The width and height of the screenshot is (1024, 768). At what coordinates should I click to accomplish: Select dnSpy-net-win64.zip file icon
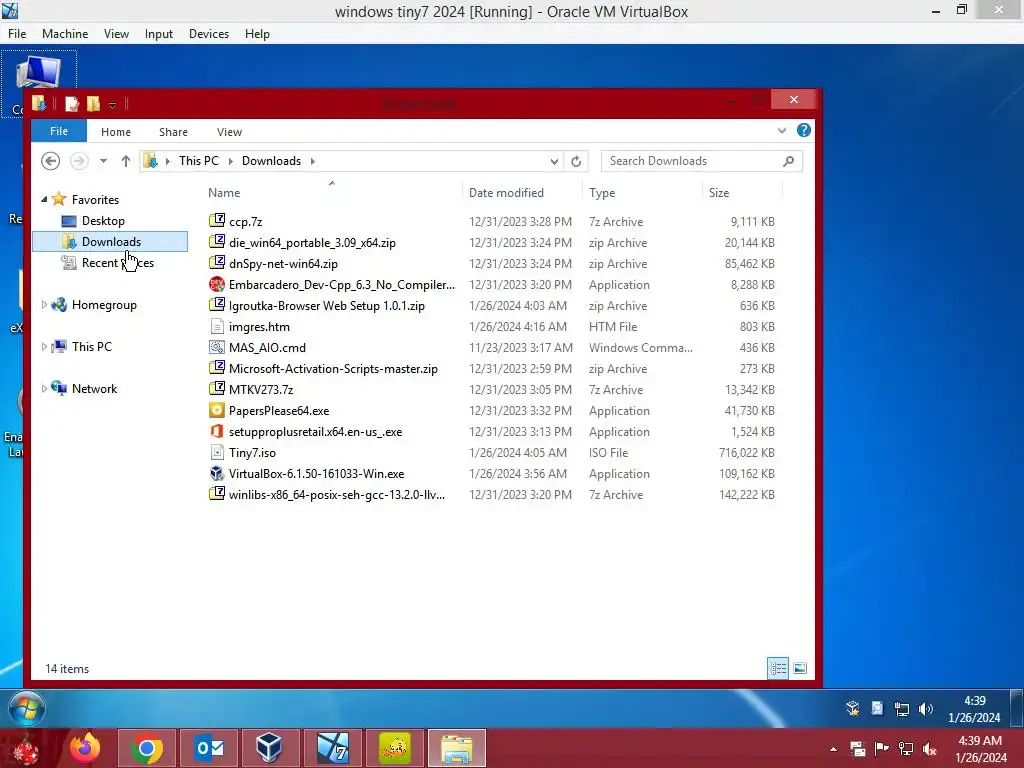[x=217, y=263]
